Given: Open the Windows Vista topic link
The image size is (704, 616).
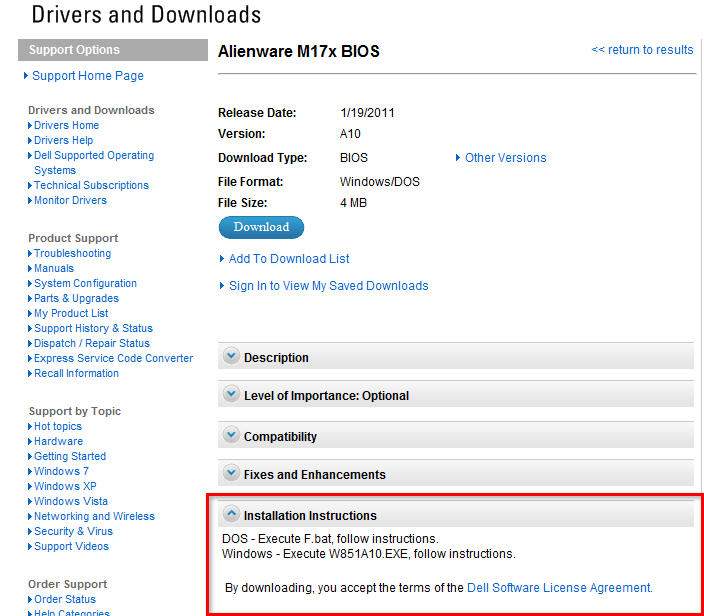Looking at the screenshot, I should [71, 502].
